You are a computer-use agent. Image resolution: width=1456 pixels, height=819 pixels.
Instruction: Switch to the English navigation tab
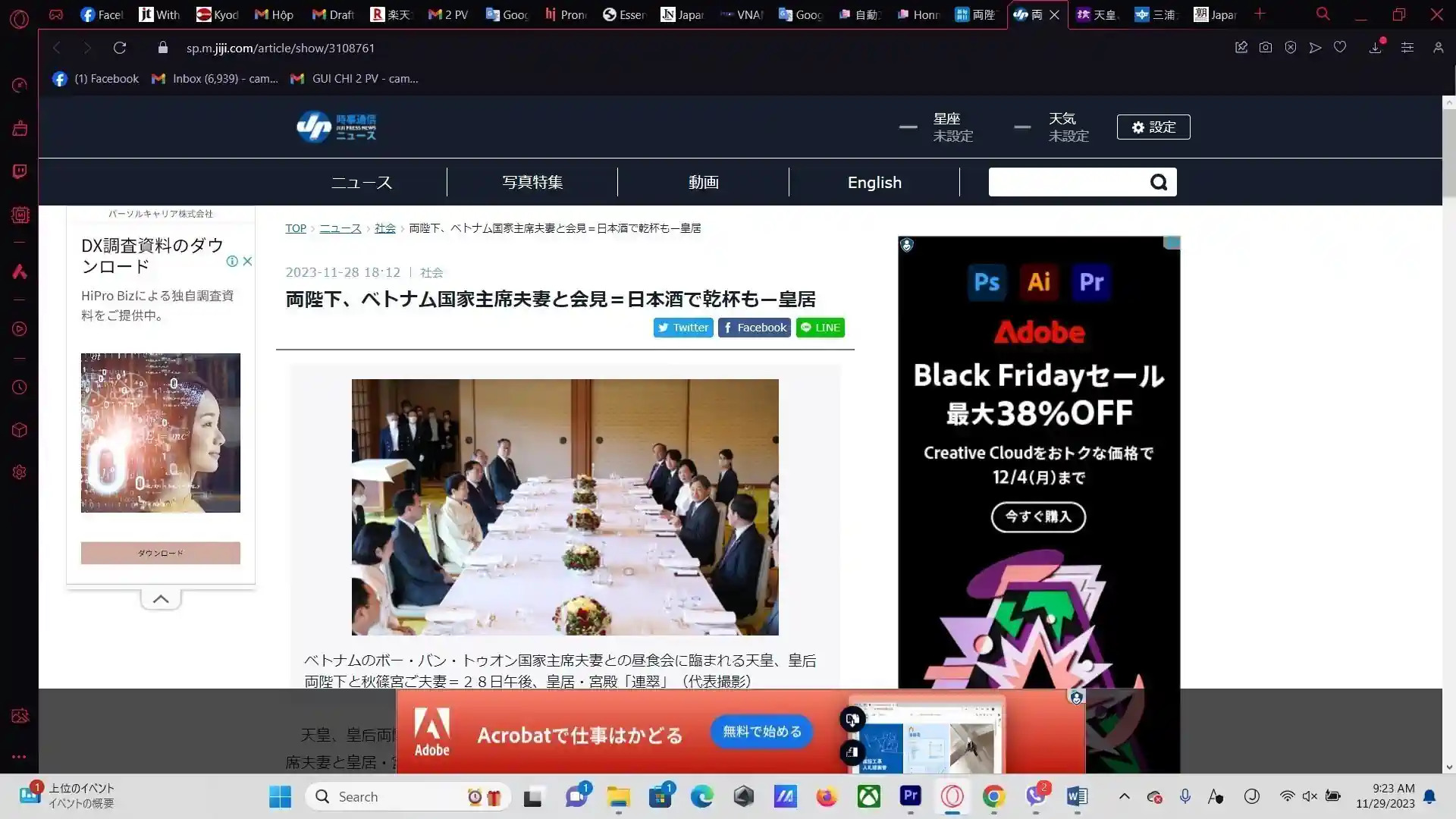tap(874, 182)
